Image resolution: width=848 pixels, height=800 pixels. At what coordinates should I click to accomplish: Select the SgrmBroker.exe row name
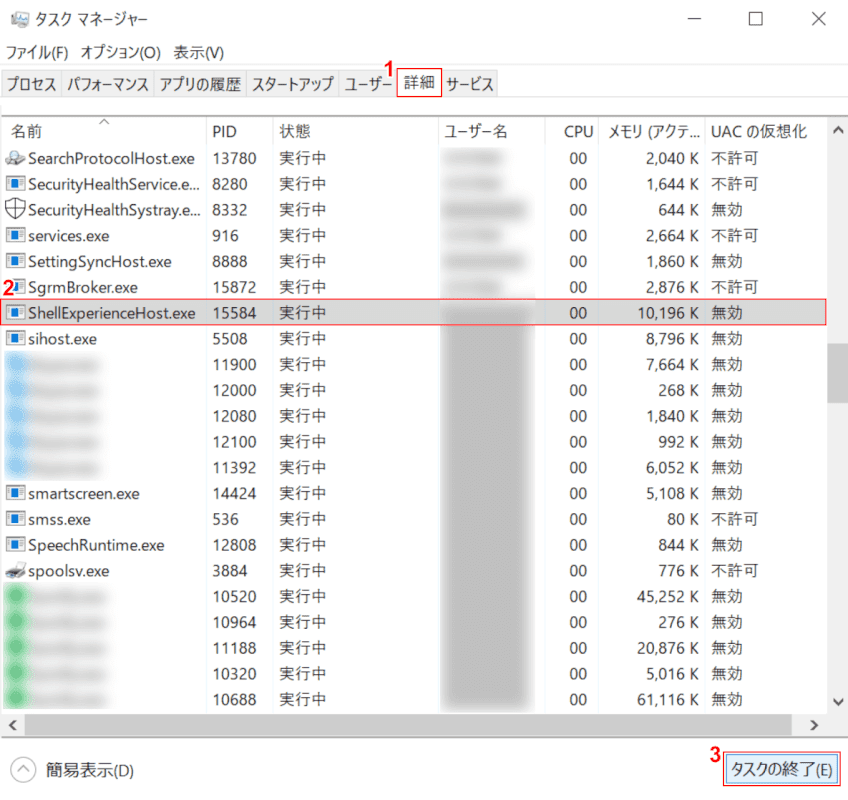[83, 287]
